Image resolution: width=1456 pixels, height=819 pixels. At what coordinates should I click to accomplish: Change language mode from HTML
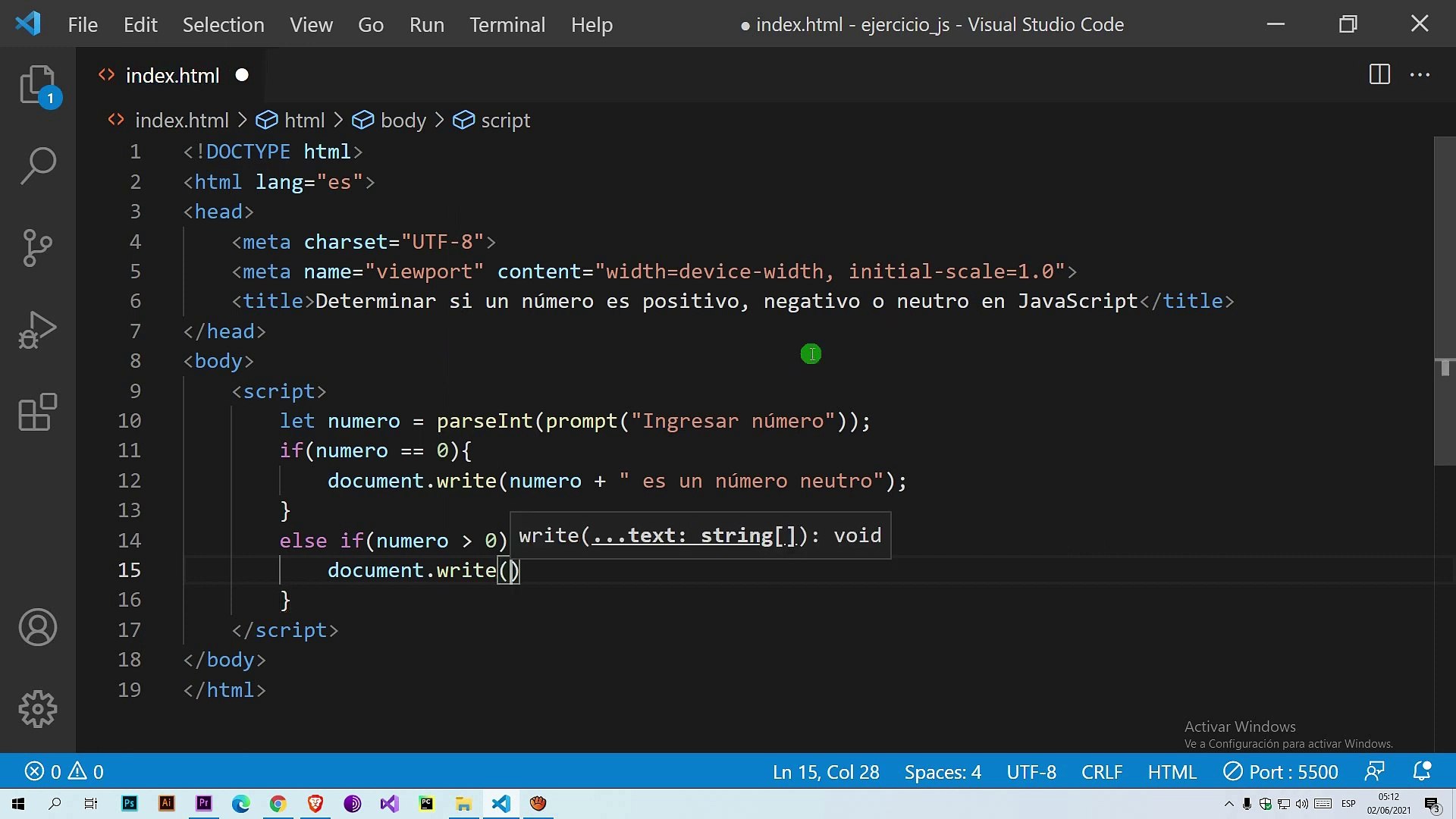pos(1172,772)
